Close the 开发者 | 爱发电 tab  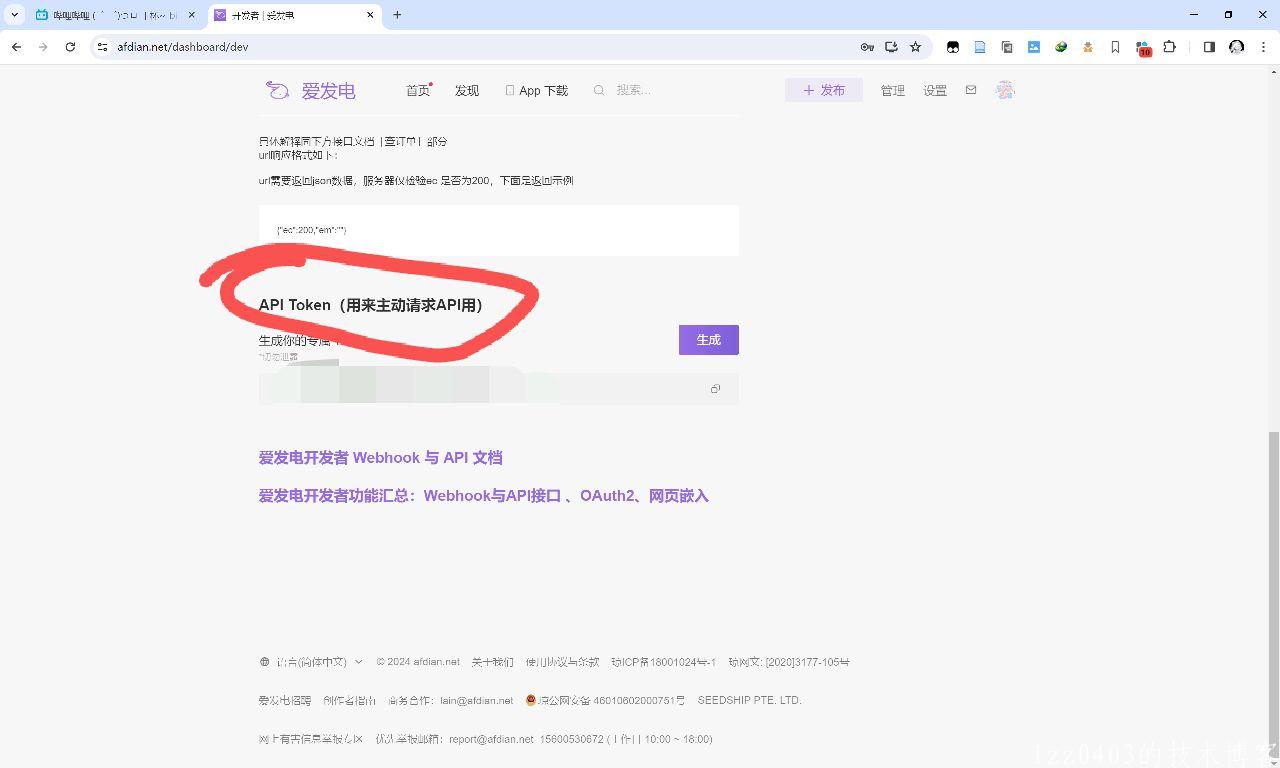[371, 15]
